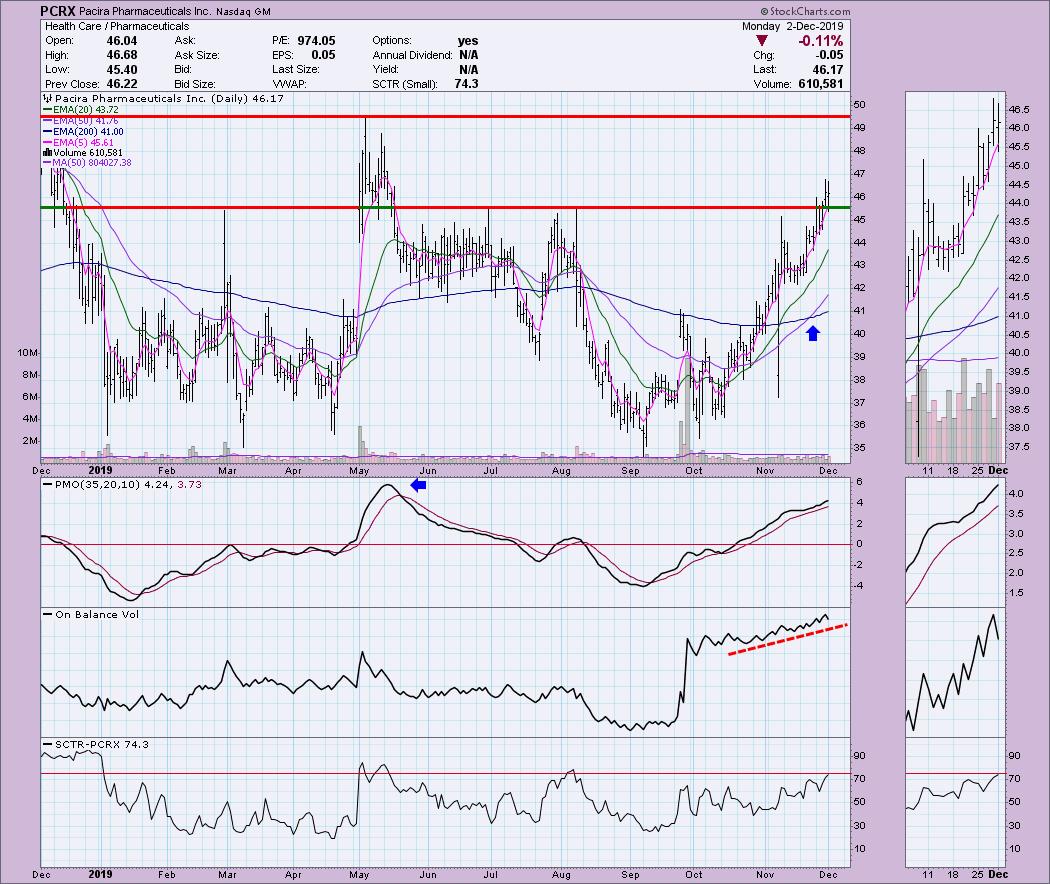The height and width of the screenshot is (884, 1050).
Task: Click the PMO(35,20,10) indicator label
Action: click(x=123, y=484)
